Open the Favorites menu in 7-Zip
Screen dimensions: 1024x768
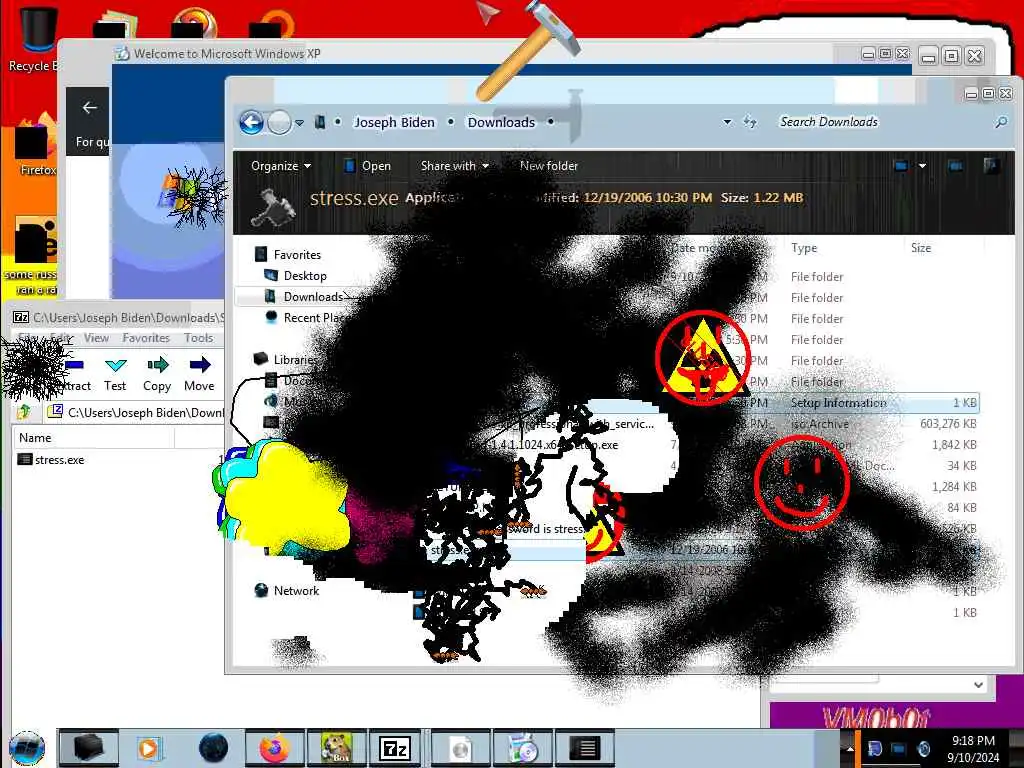click(146, 338)
